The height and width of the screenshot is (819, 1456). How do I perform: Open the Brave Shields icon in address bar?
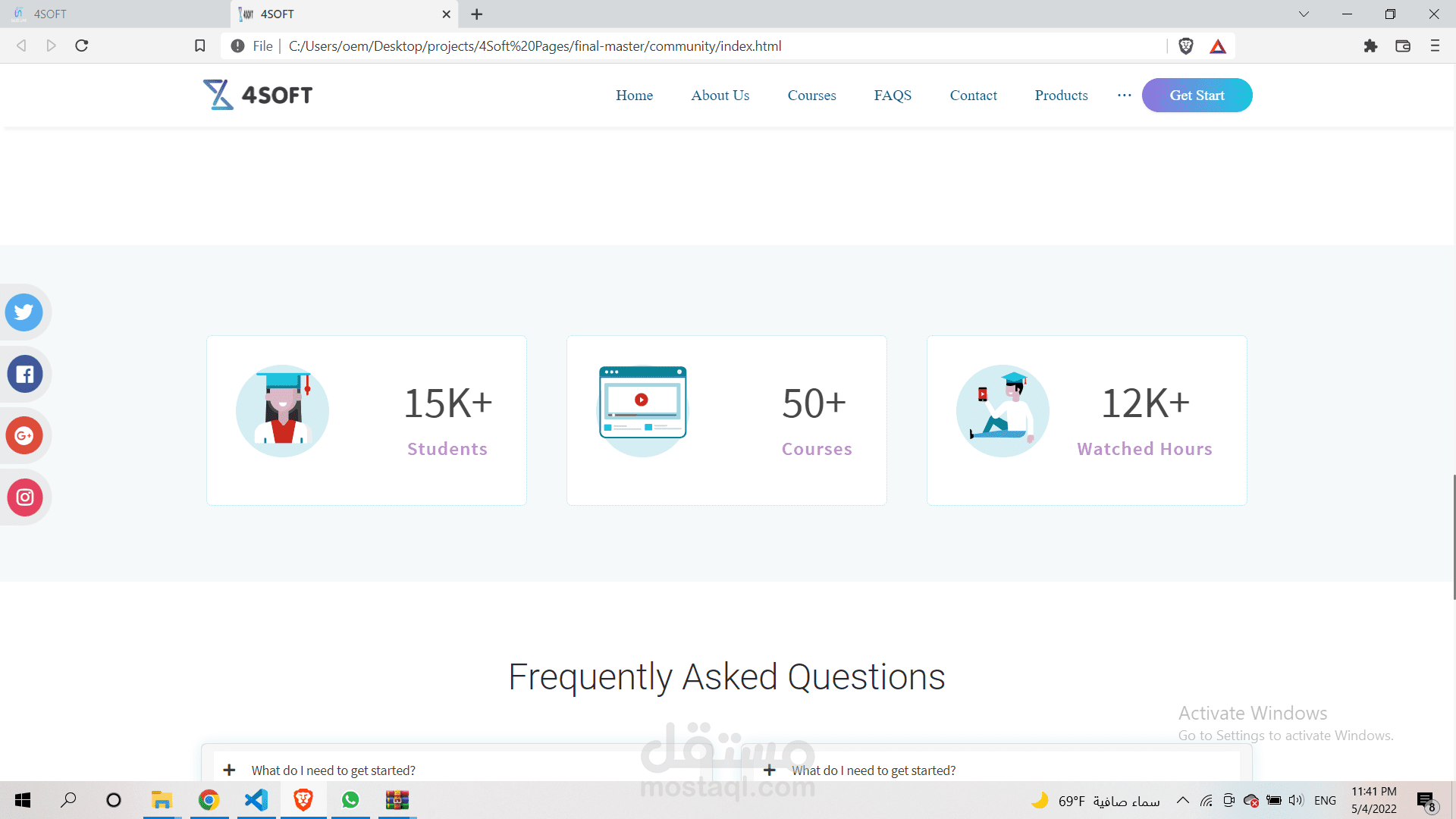[1186, 46]
